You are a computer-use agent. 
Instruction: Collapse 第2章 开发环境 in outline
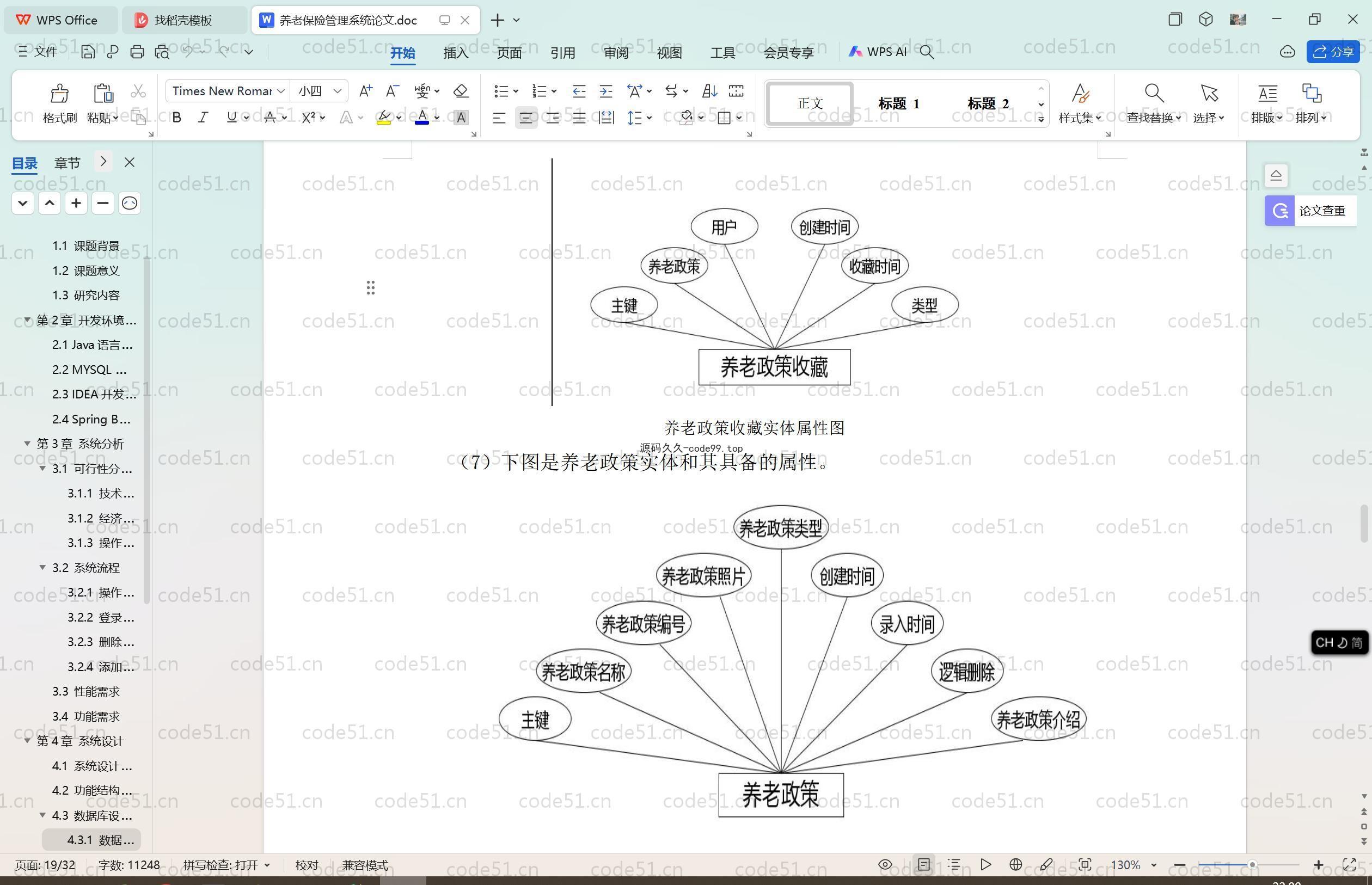click(27, 319)
